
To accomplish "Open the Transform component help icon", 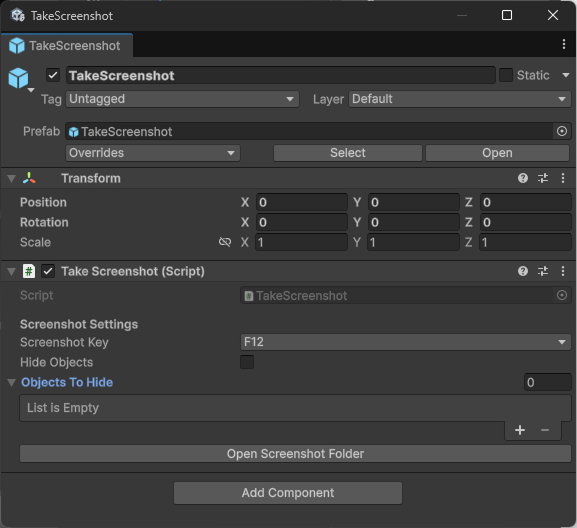I will click(x=523, y=178).
